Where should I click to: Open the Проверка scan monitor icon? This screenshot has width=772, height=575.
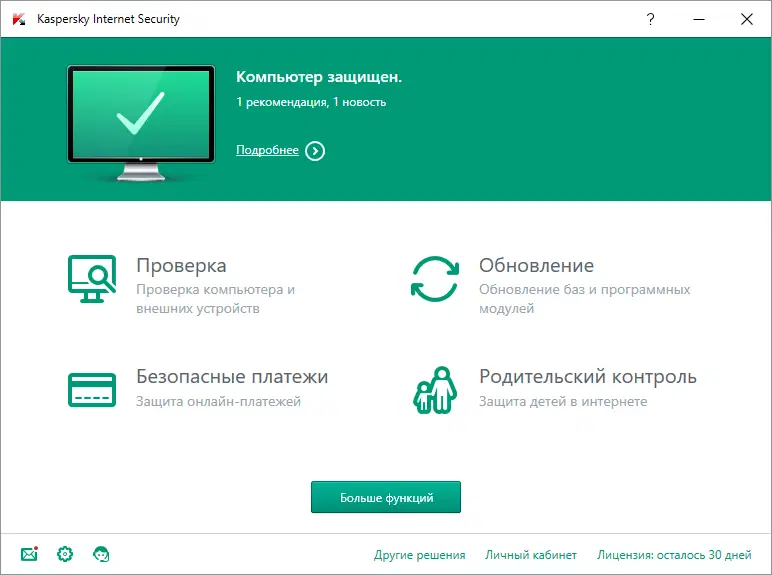[92, 279]
